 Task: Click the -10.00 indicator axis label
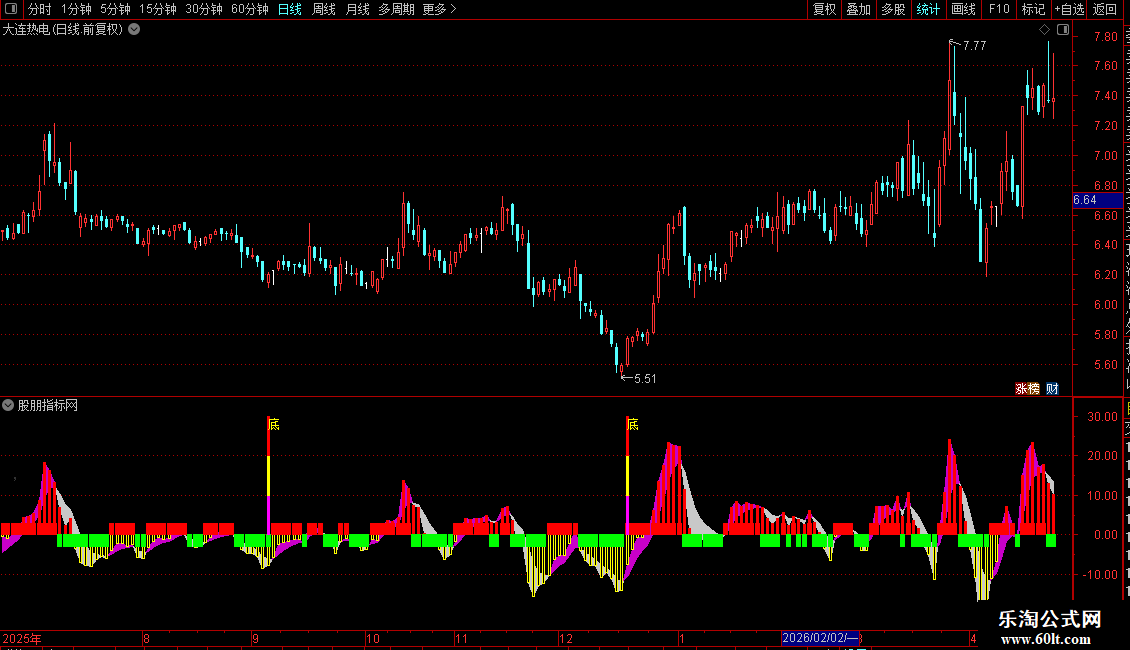(1100, 574)
